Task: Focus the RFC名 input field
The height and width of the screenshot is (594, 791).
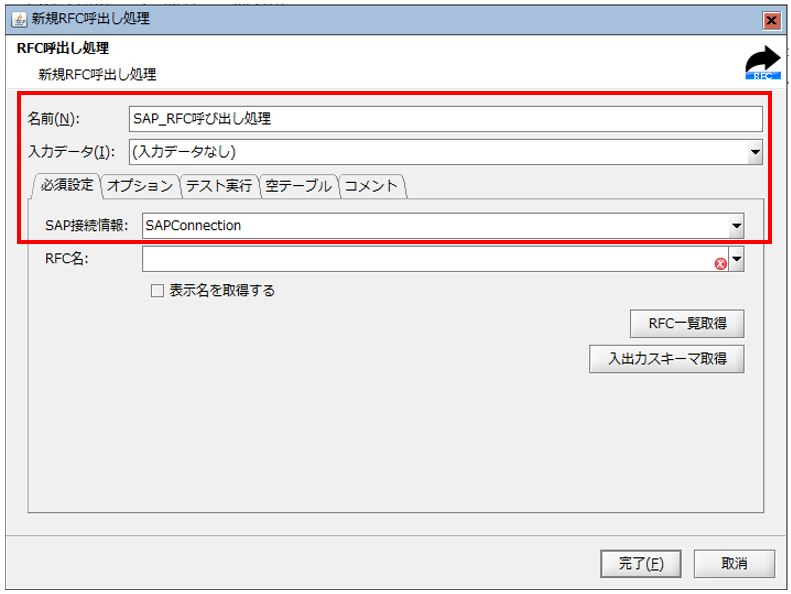Action: coord(425,260)
